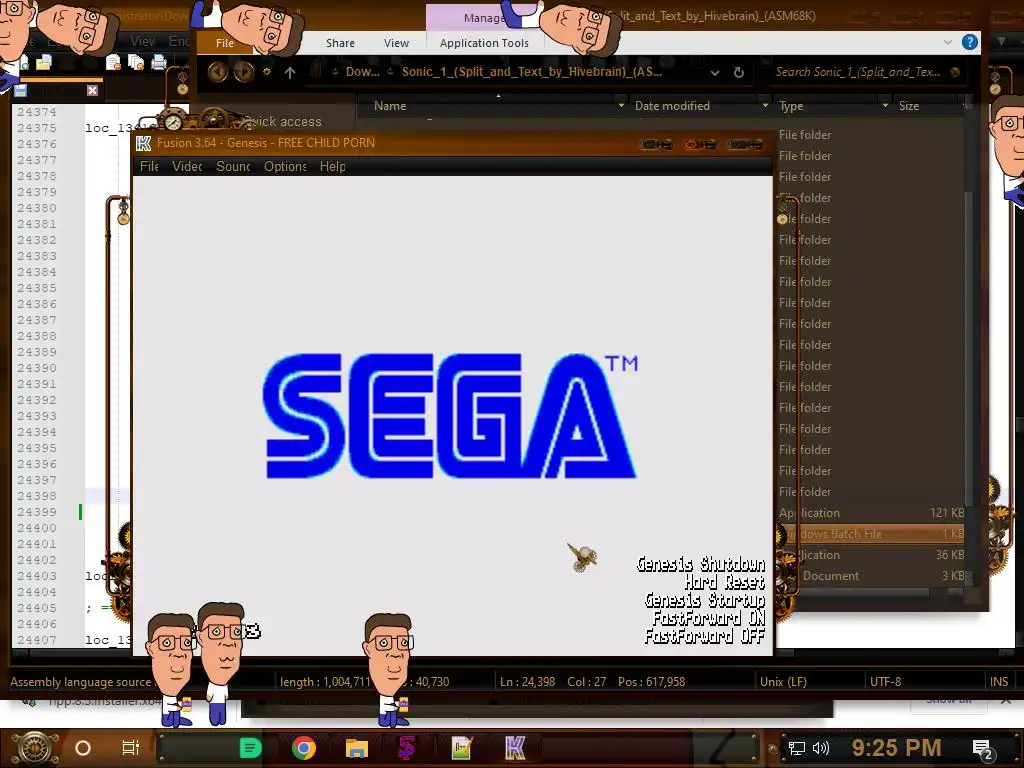Toggle INS insert mode in the status bar

(999, 682)
